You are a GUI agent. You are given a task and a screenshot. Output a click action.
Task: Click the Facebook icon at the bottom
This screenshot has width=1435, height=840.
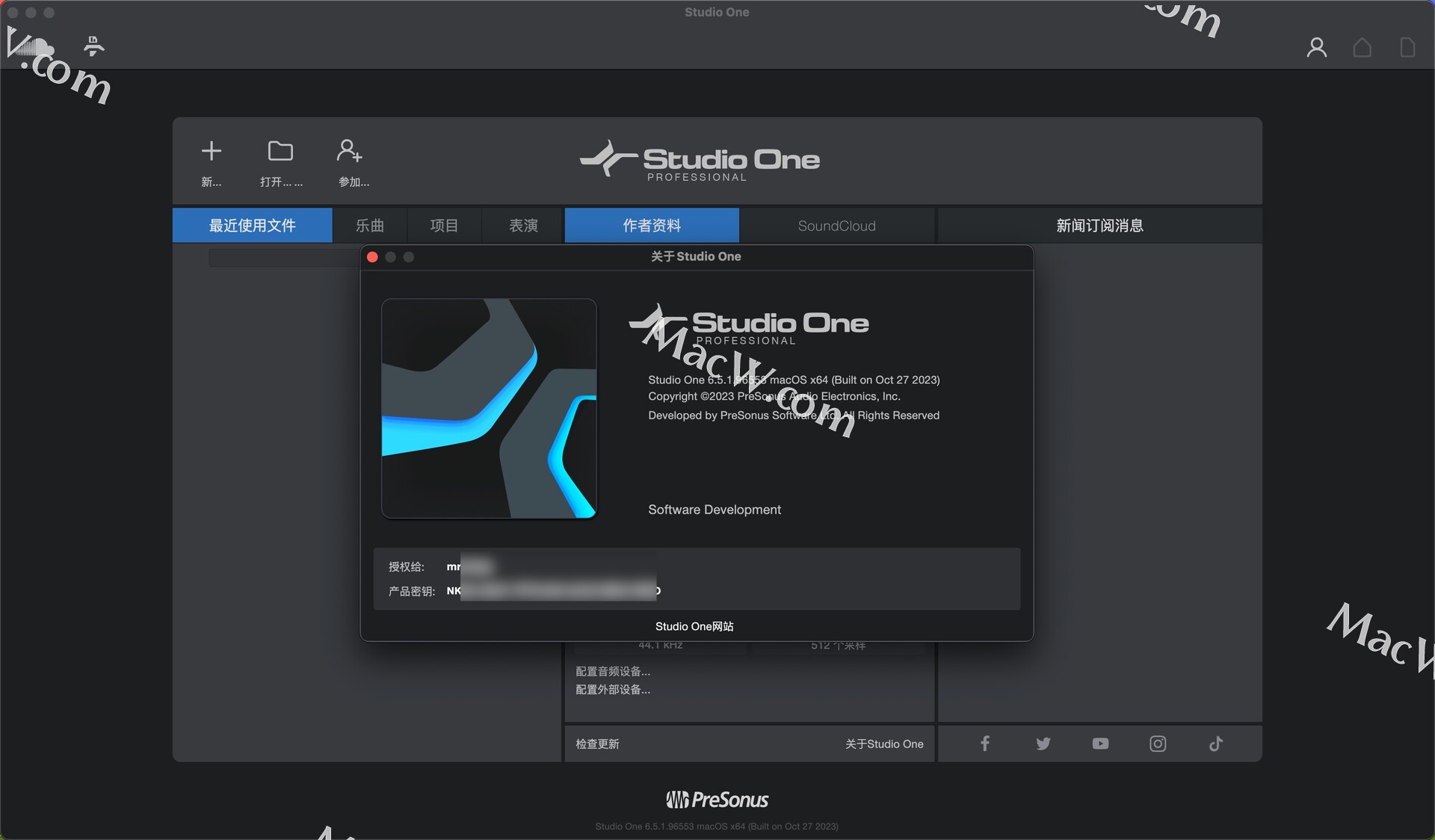(x=984, y=744)
